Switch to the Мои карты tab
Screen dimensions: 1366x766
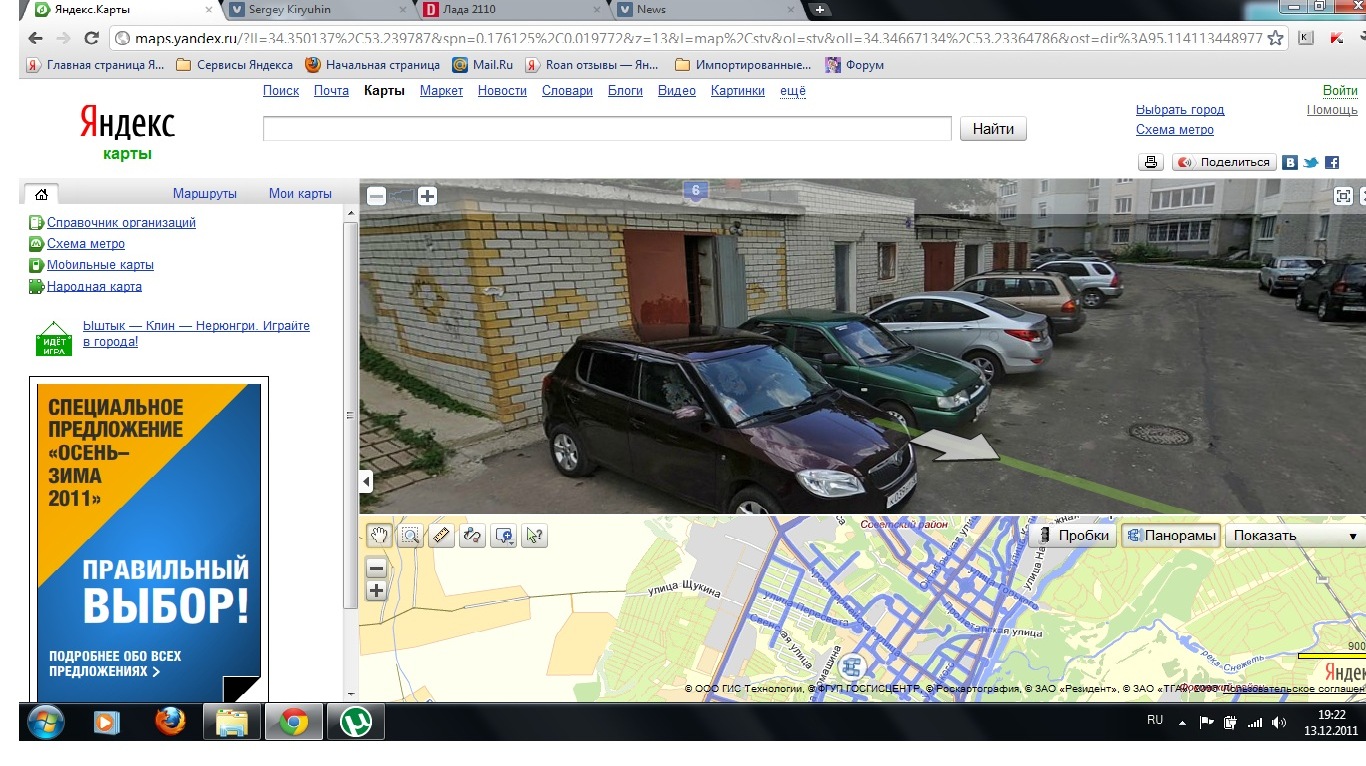[x=300, y=193]
